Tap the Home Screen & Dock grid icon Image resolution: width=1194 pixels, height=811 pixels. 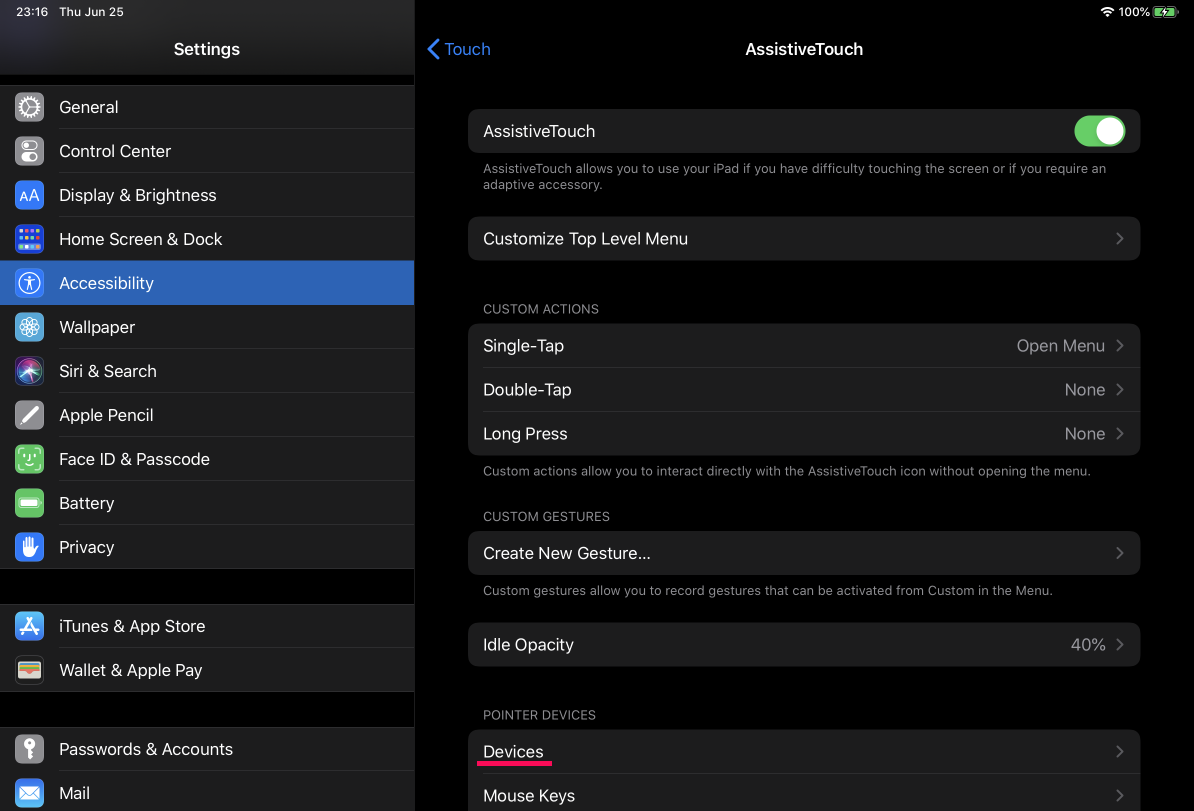pos(30,239)
